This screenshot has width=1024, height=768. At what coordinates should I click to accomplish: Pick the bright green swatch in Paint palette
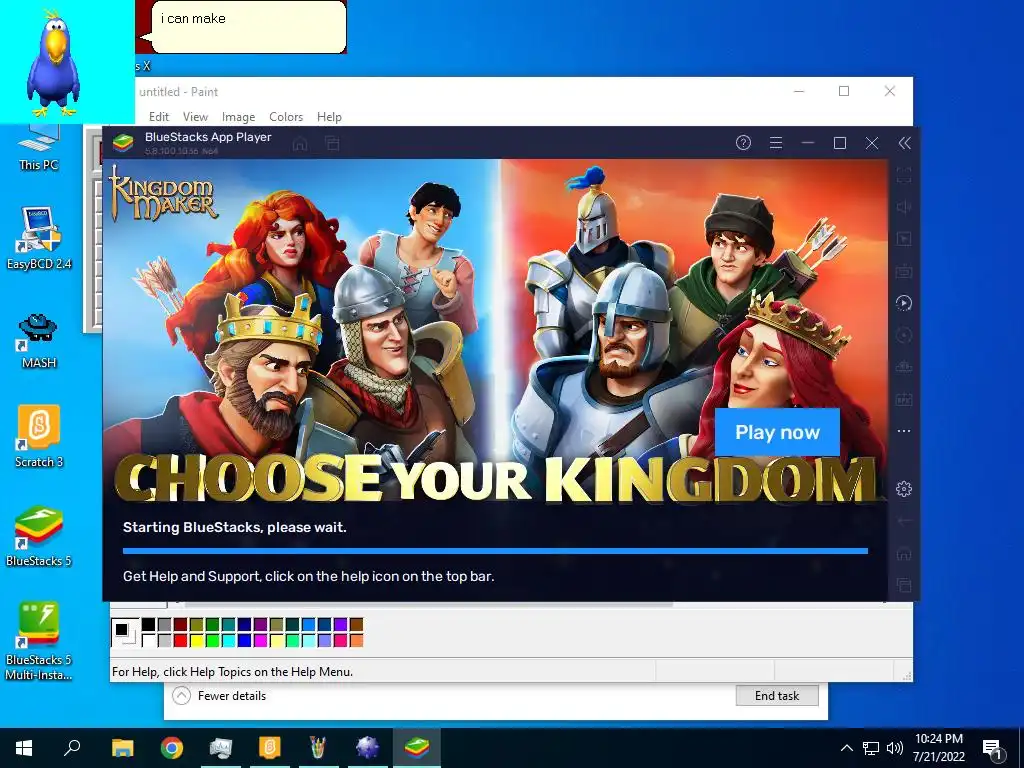click(213, 641)
